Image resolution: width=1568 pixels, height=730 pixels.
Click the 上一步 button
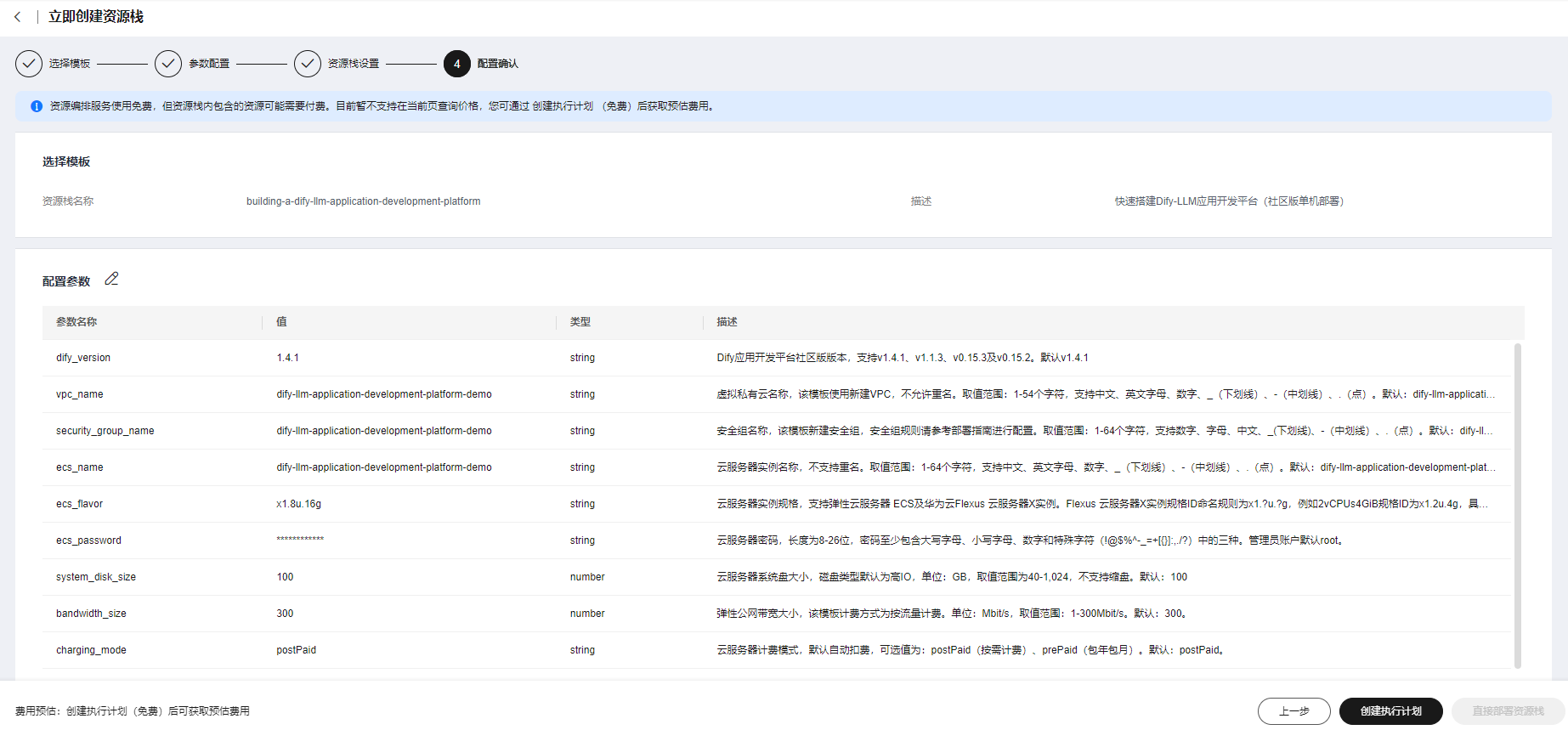(x=1294, y=711)
